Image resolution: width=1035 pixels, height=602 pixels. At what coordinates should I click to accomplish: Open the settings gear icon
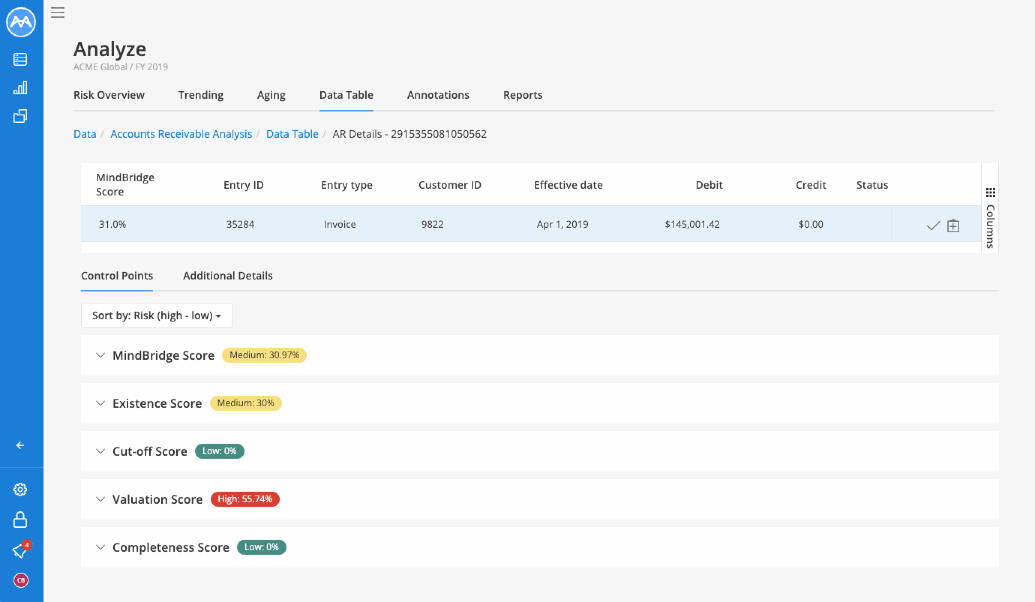pos(20,489)
